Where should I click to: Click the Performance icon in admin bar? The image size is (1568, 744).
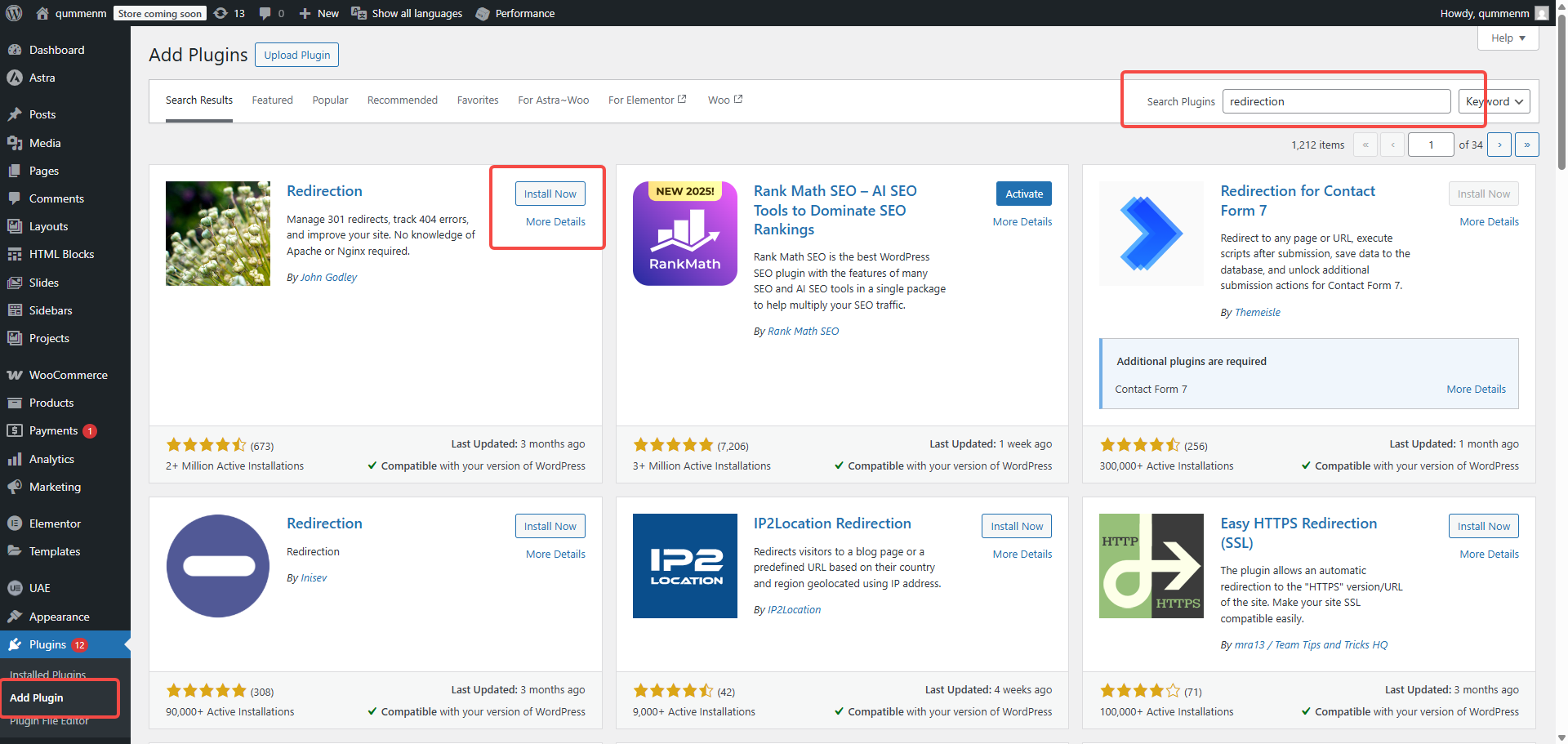click(483, 14)
